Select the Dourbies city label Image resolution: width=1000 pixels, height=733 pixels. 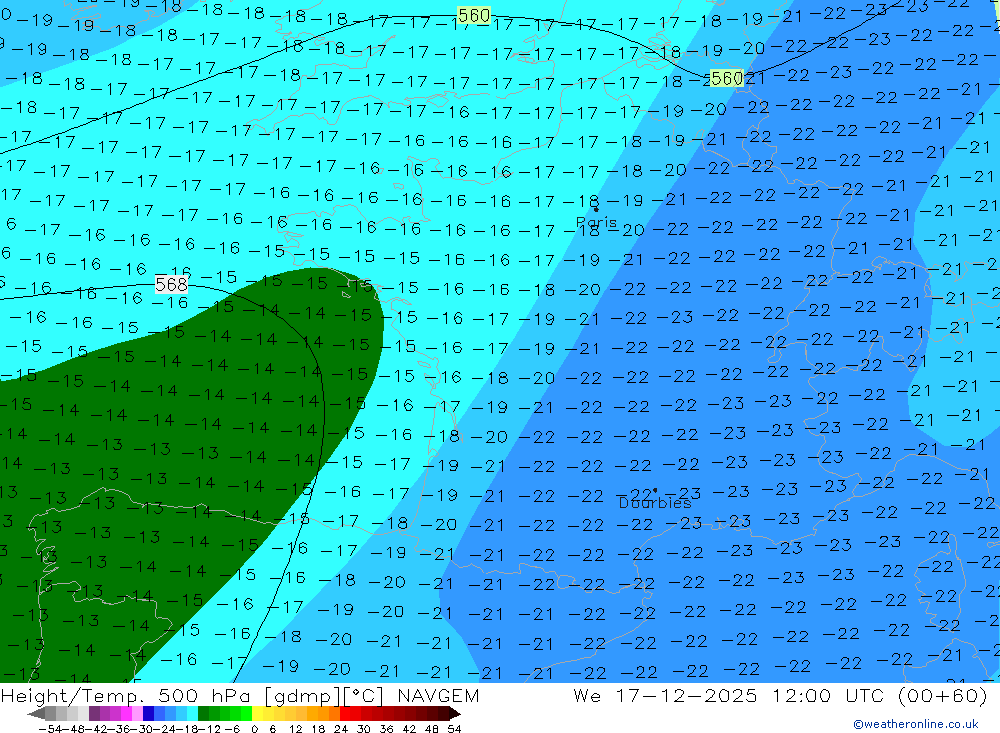655,503
